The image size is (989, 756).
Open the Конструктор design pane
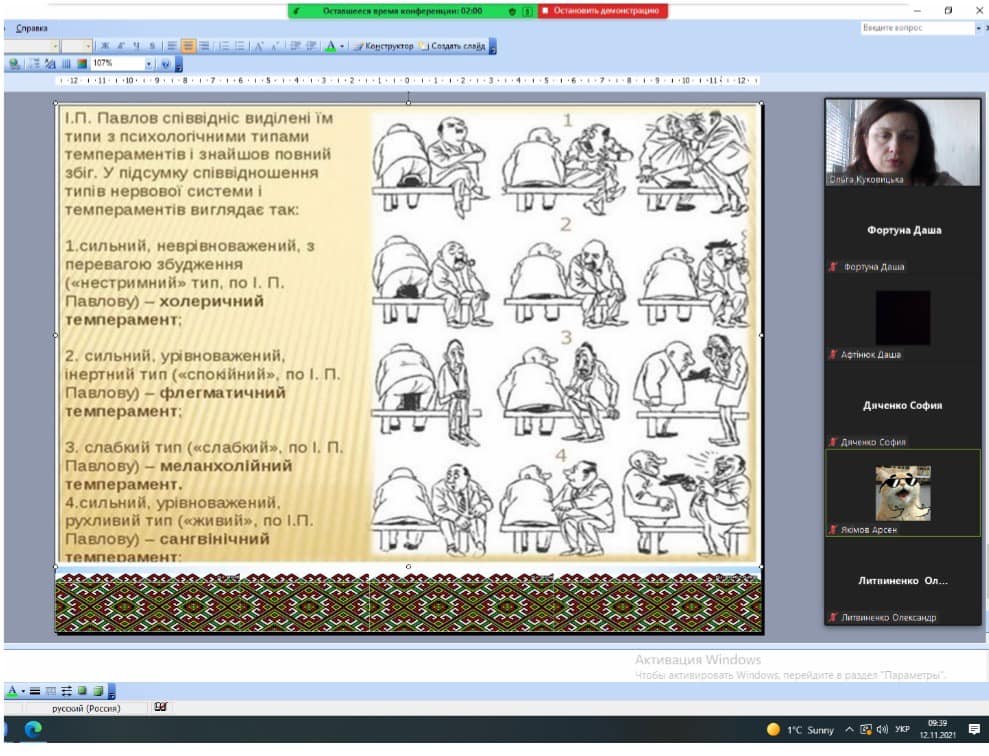point(383,46)
